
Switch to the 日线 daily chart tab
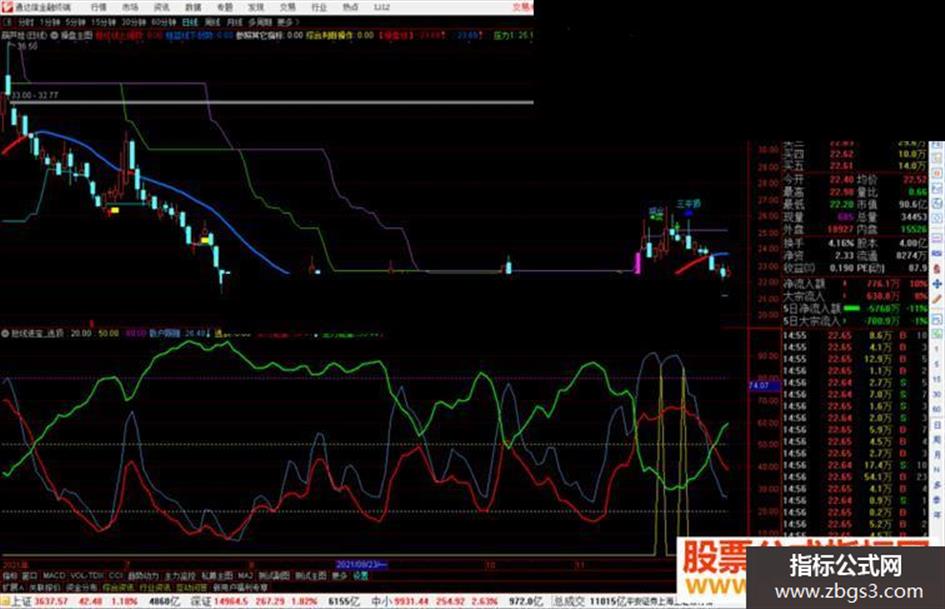(190, 22)
